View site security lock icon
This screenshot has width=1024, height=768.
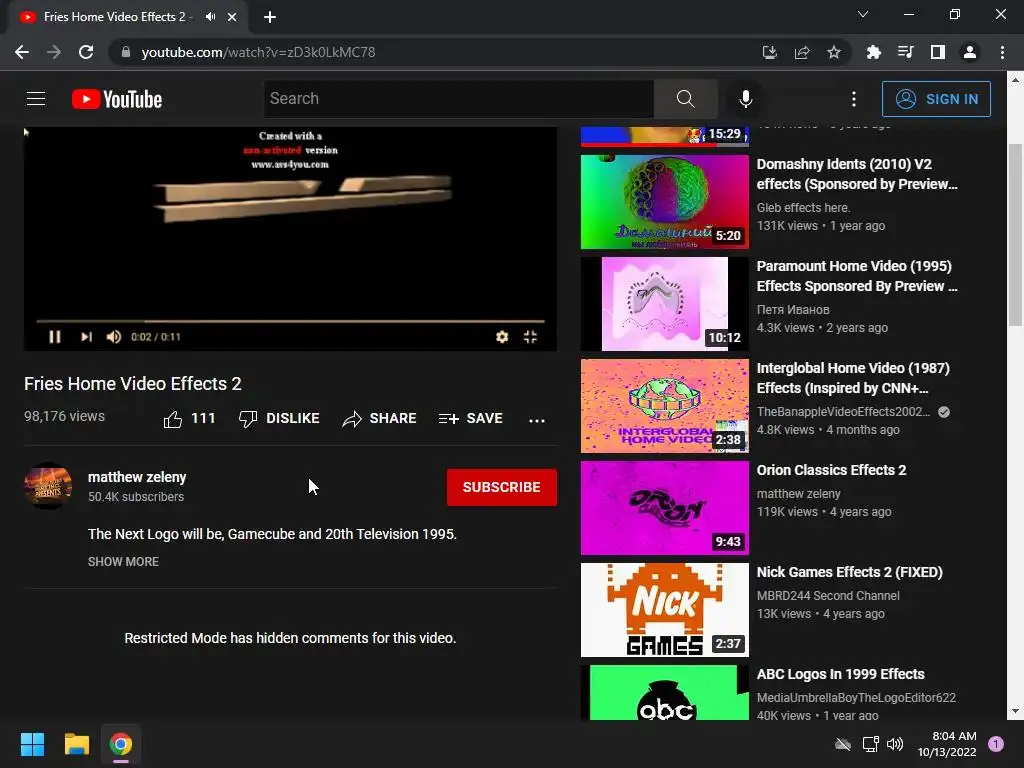(126, 52)
